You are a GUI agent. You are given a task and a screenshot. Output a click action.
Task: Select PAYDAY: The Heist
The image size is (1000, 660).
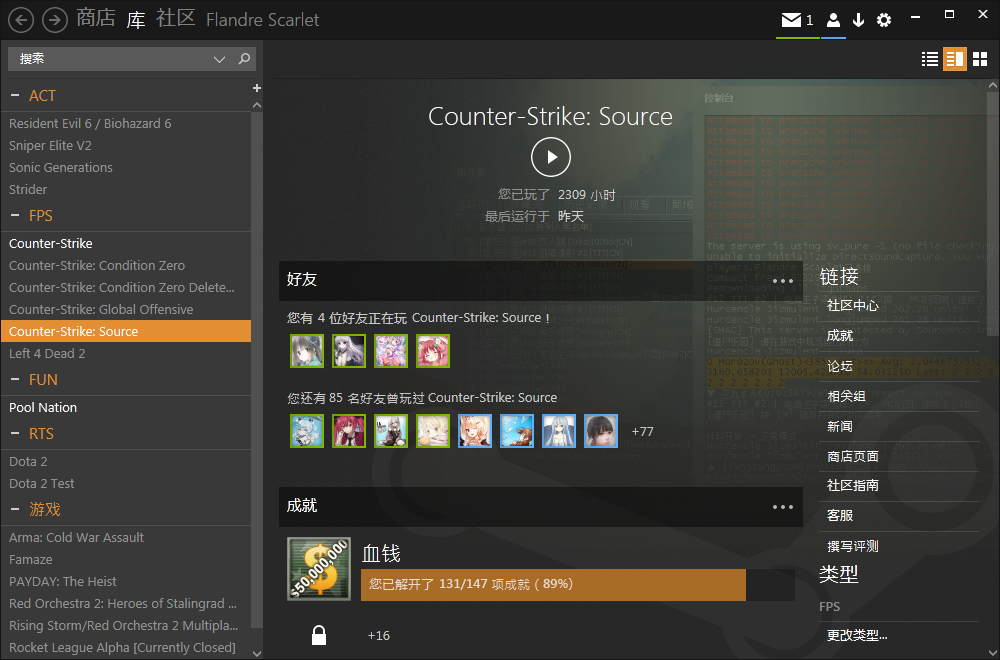[x=126, y=582]
